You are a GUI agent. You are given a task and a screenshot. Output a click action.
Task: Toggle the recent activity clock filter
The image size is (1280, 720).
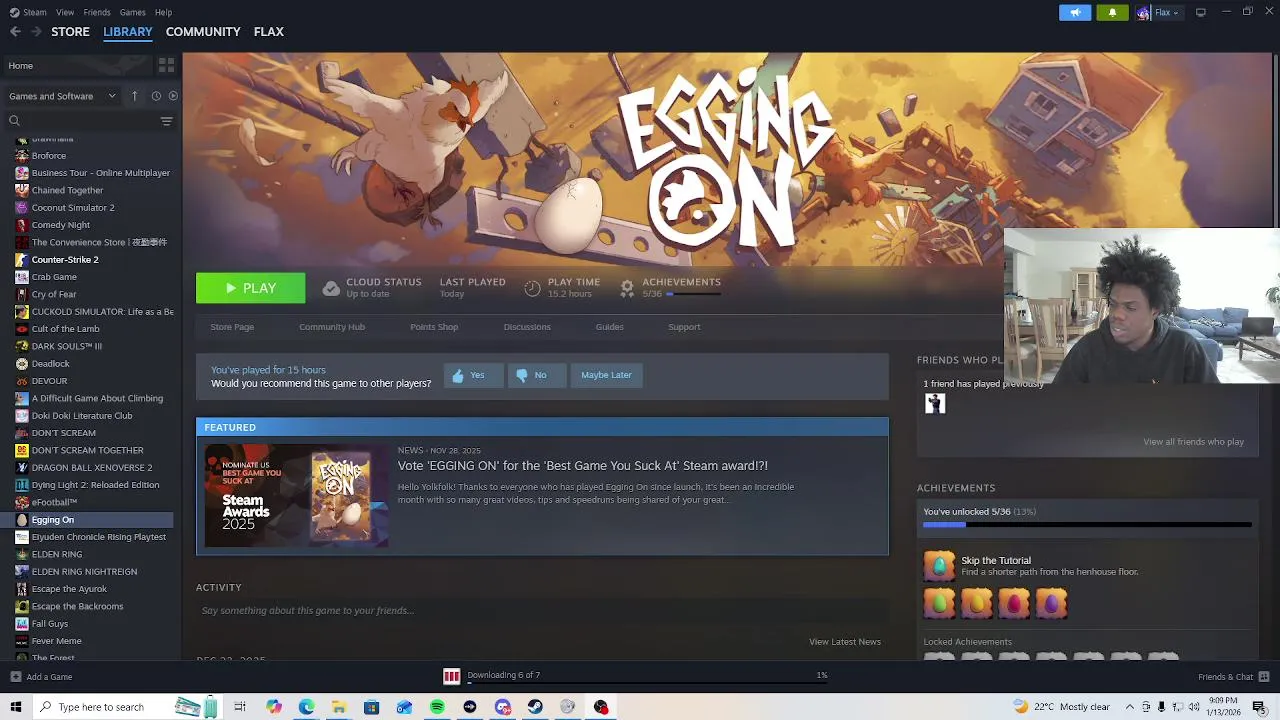point(156,96)
